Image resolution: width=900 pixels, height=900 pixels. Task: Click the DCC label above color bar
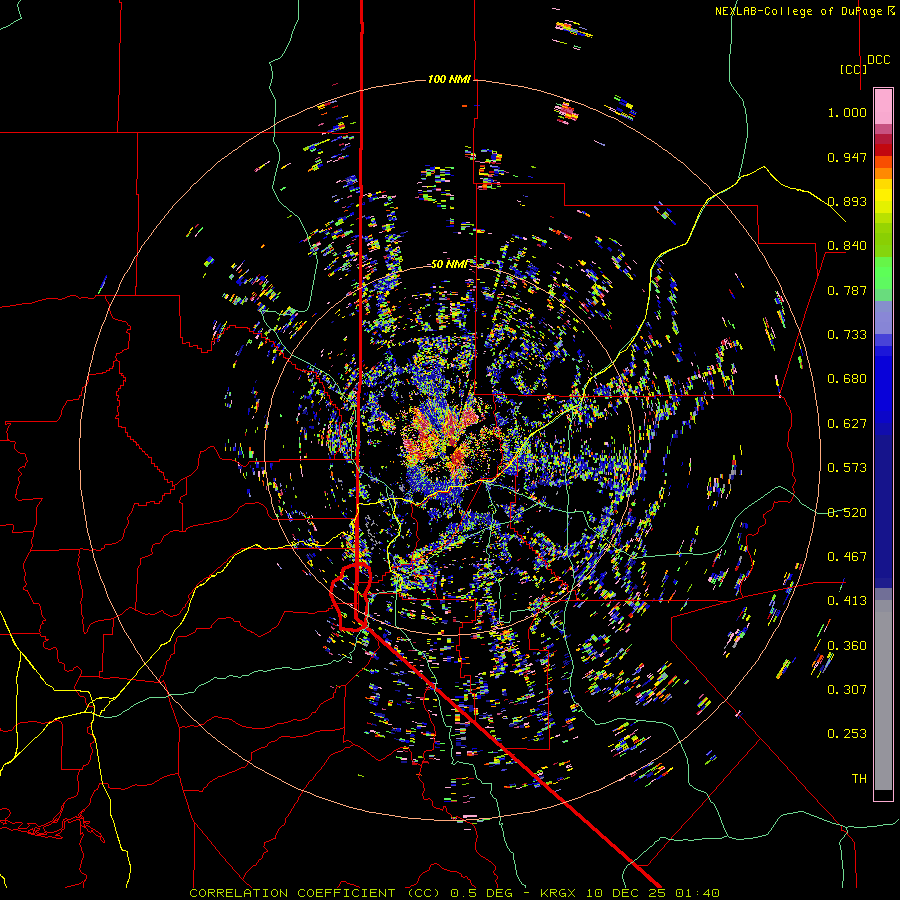[878, 60]
